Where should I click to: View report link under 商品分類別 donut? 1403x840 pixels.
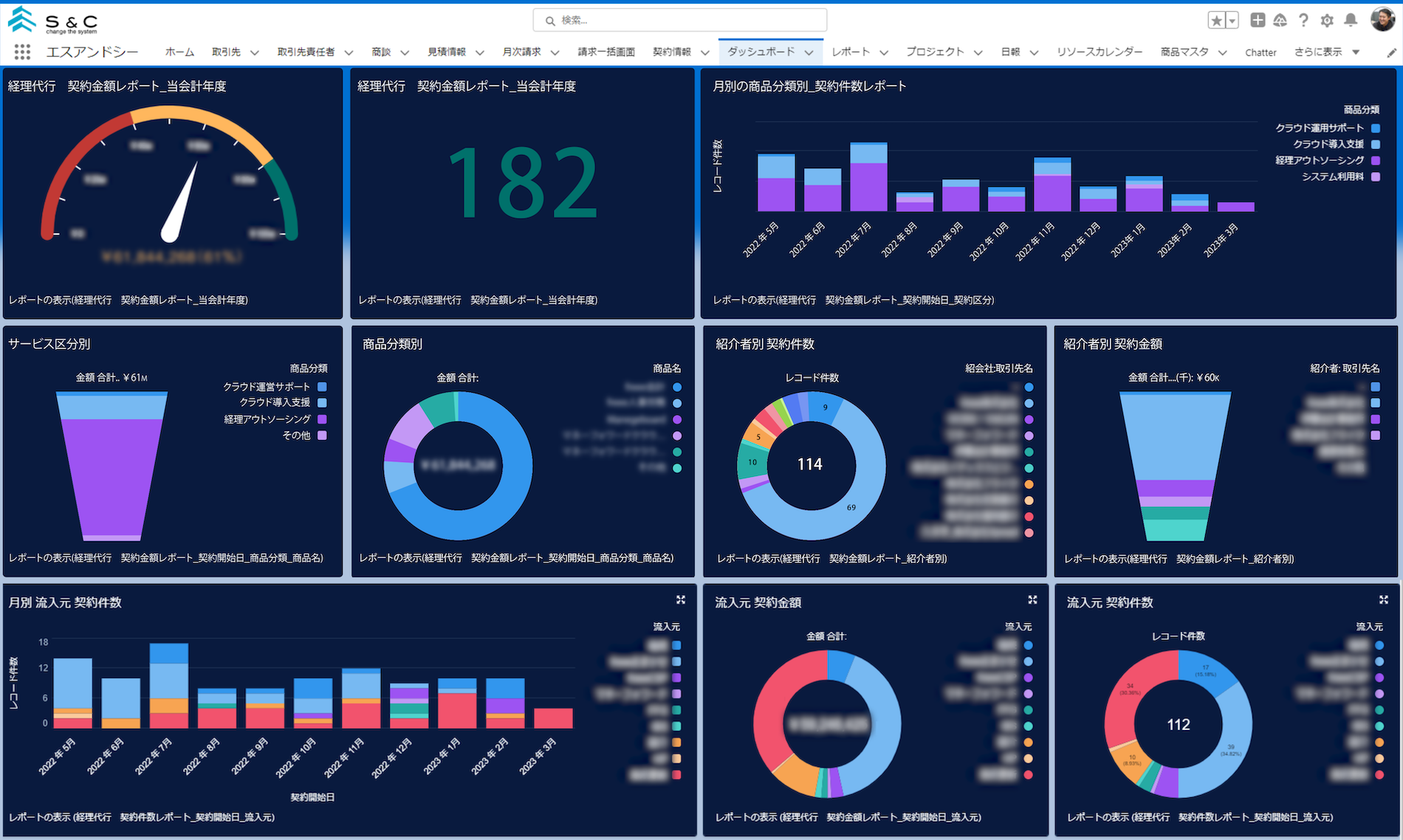click(x=516, y=558)
